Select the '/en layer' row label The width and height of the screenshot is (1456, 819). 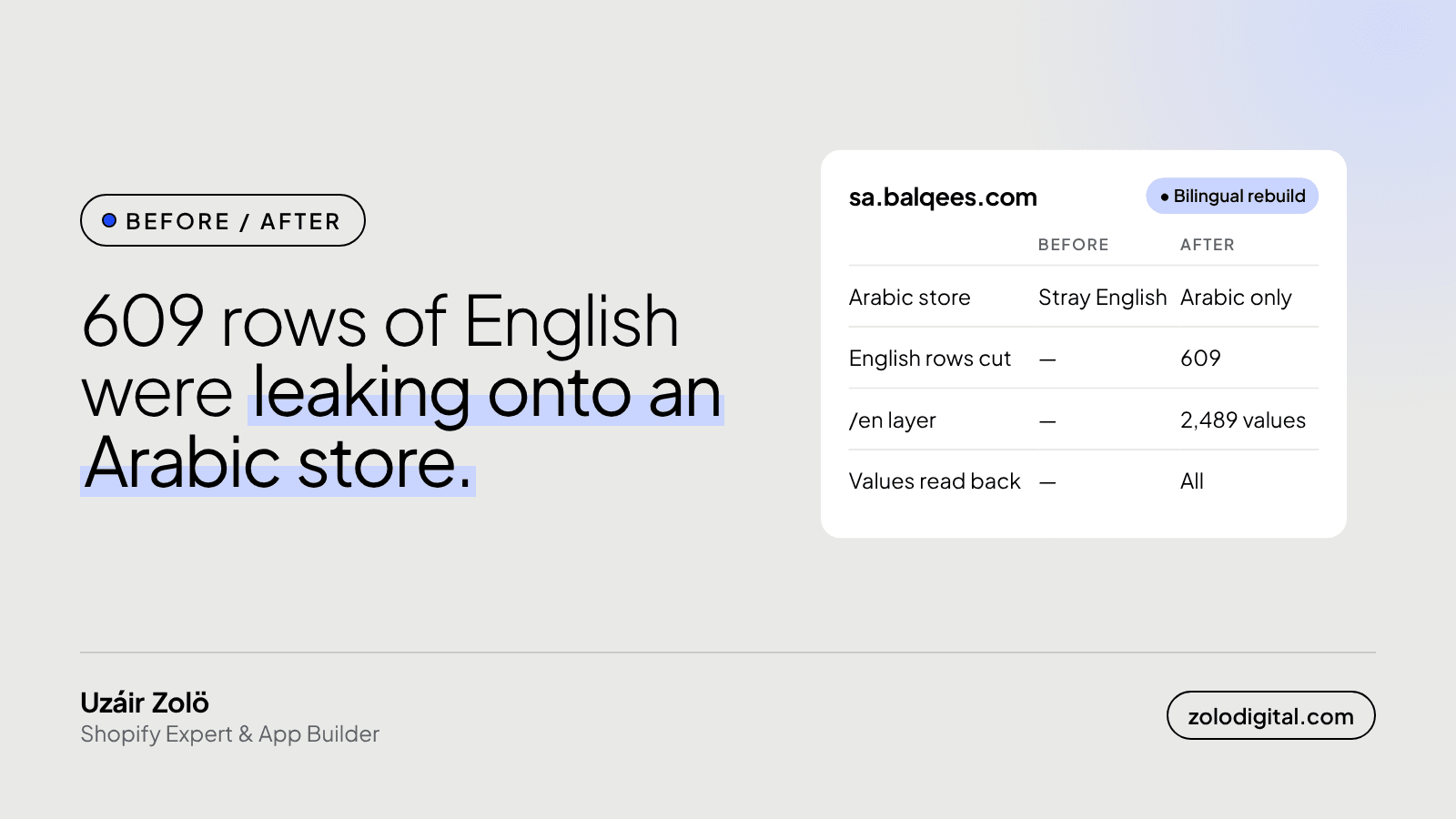[x=892, y=420]
